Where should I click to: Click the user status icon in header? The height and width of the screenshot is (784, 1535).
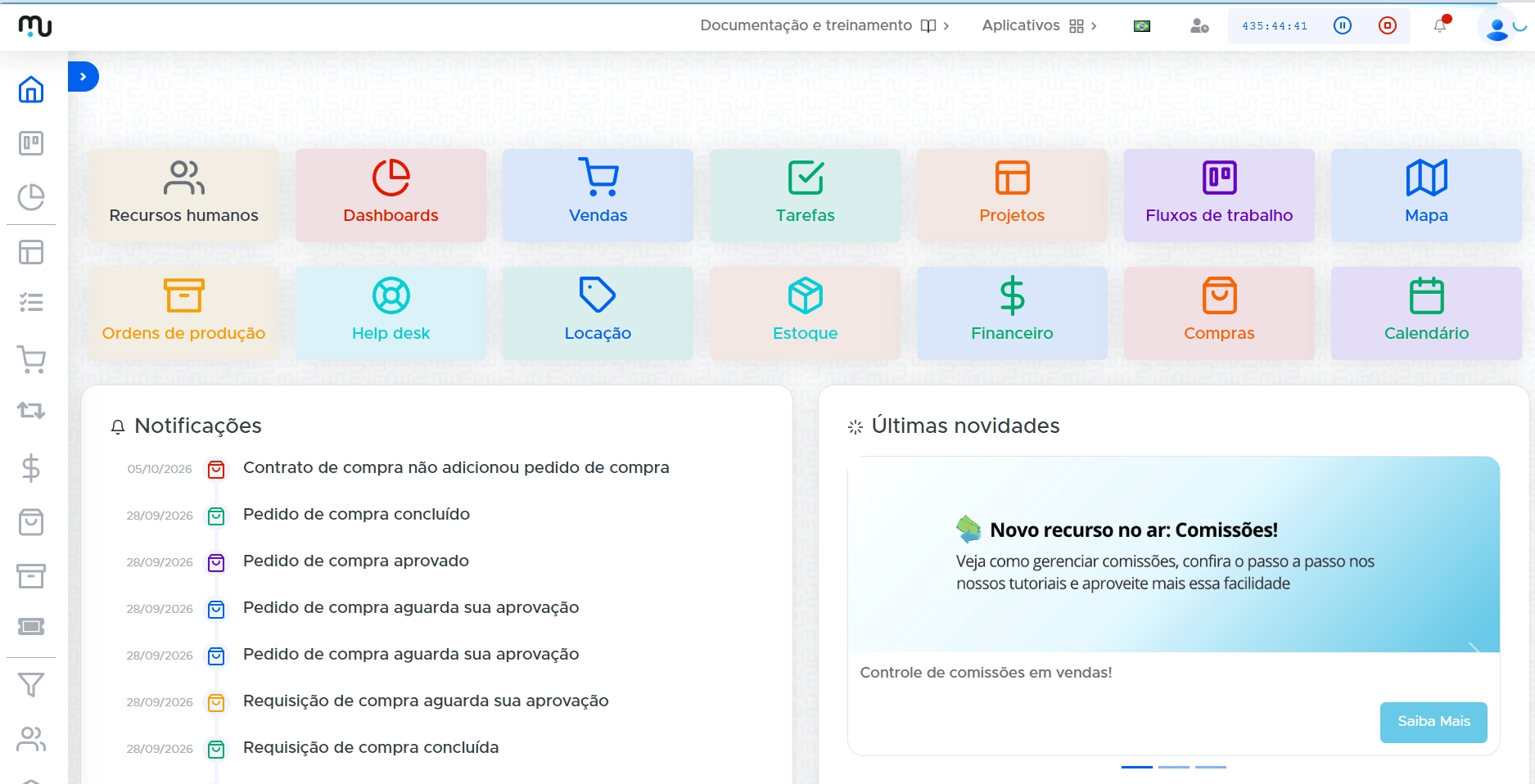point(1199,26)
